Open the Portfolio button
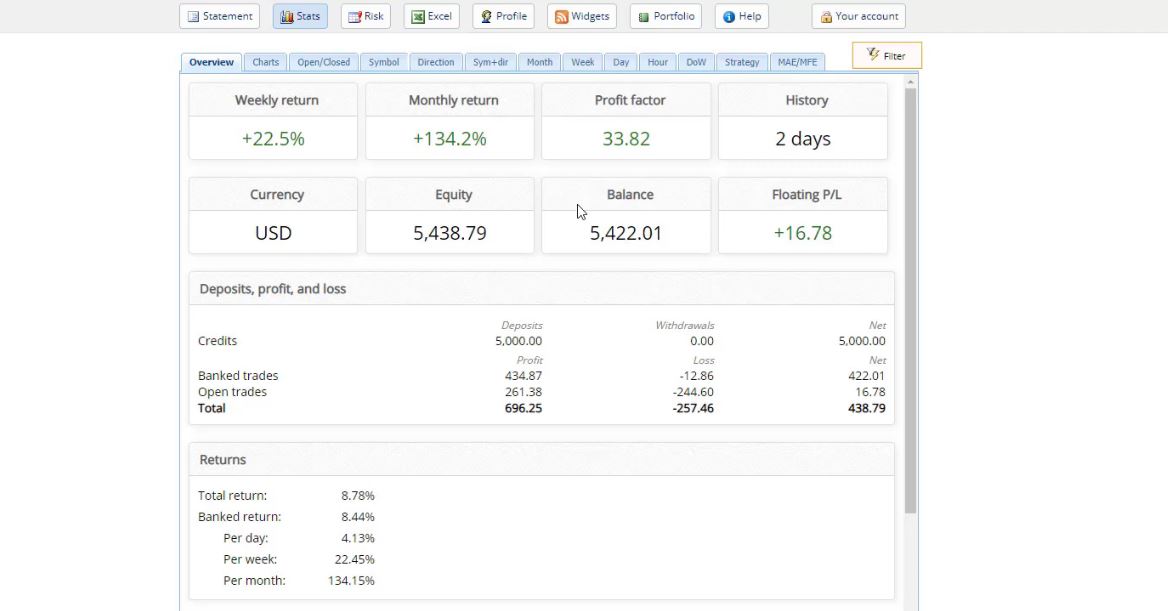 666,16
